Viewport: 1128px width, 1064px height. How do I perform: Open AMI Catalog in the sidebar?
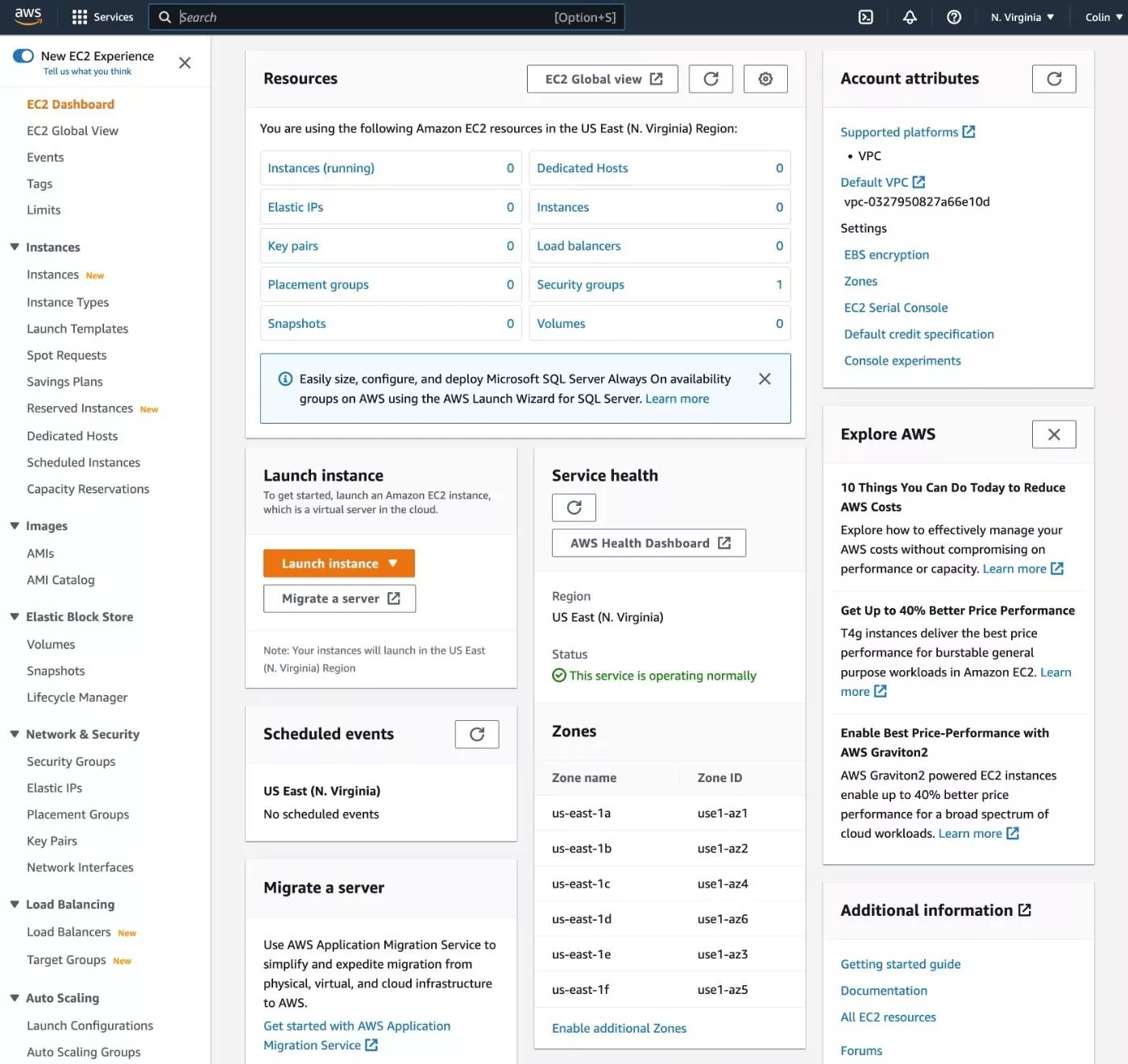60,580
